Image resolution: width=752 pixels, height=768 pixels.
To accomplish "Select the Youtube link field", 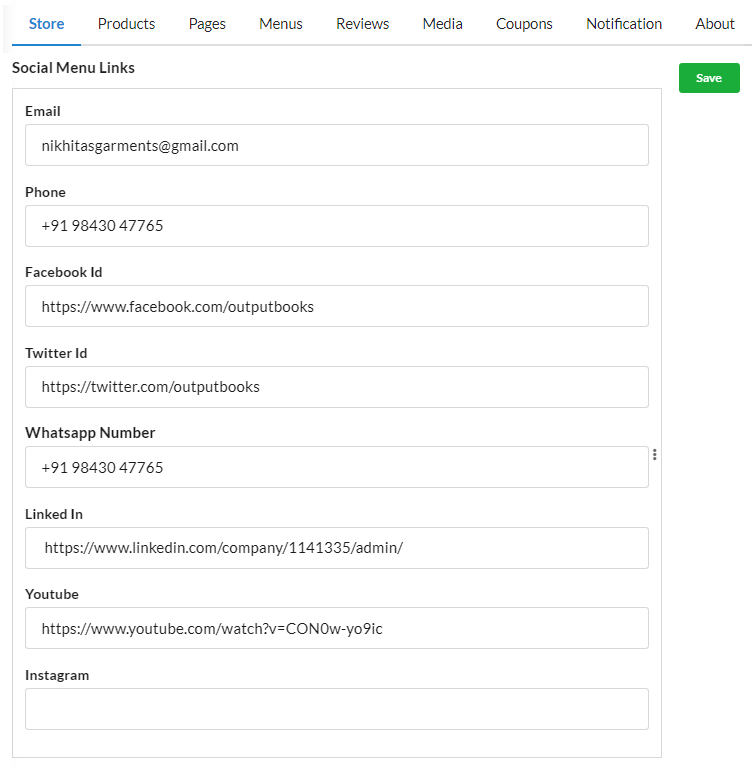I will pyautogui.click(x=337, y=628).
